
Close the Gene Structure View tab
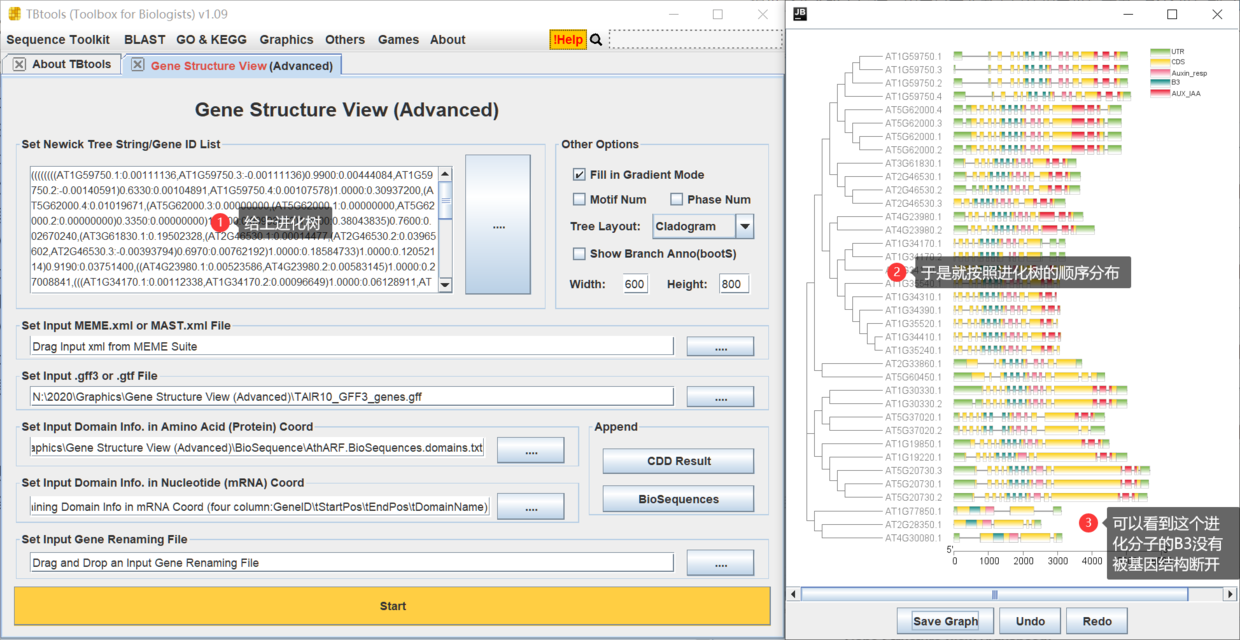(x=138, y=65)
